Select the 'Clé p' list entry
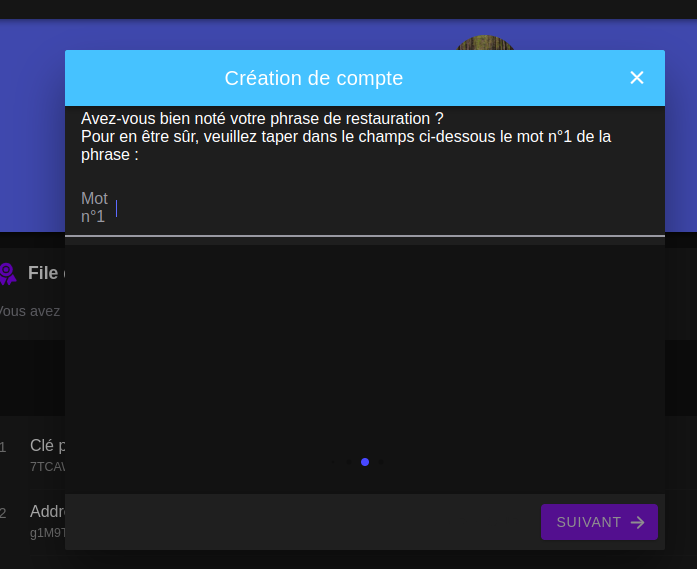Image resolution: width=697 pixels, height=569 pixels. pos(47,446)
